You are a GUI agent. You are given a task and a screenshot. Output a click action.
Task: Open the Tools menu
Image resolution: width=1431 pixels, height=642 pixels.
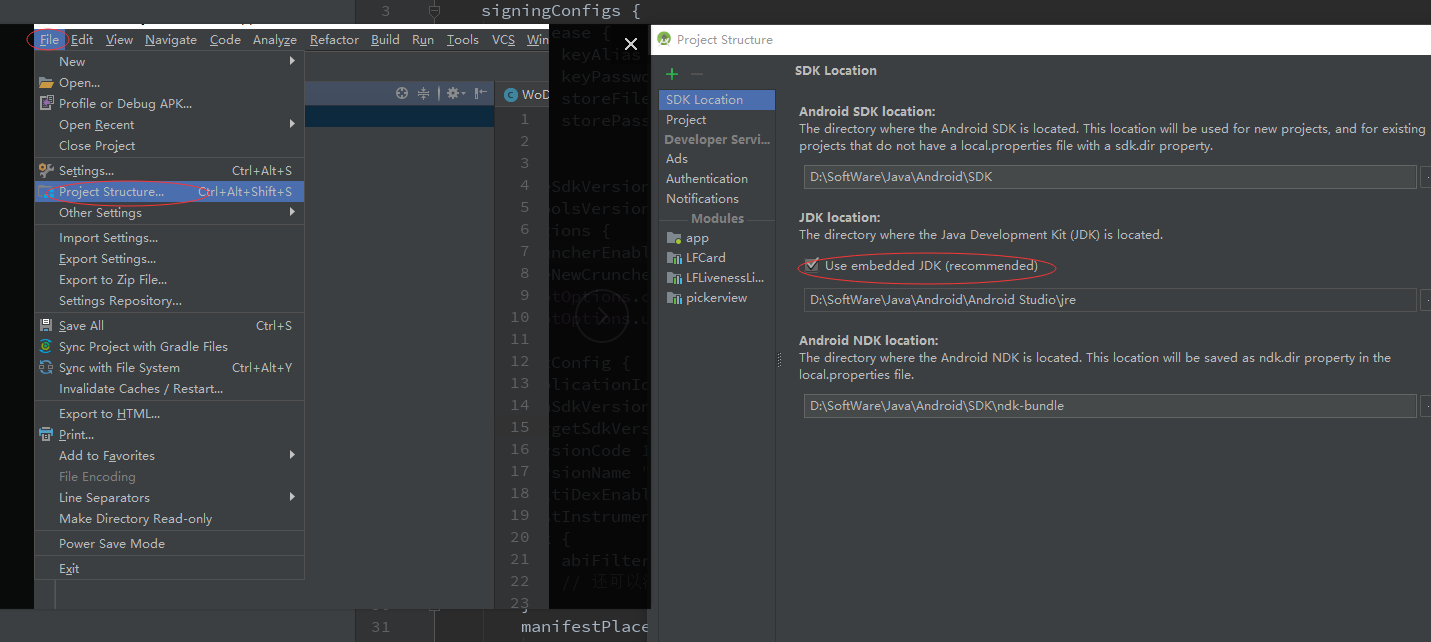point(463,40)
